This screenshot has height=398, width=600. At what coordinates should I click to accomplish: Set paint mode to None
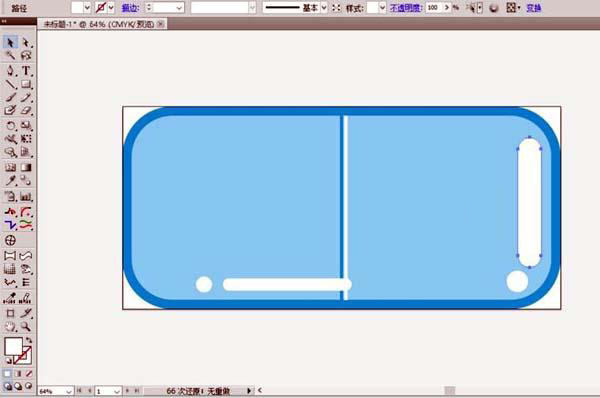[x=29, y=374]
